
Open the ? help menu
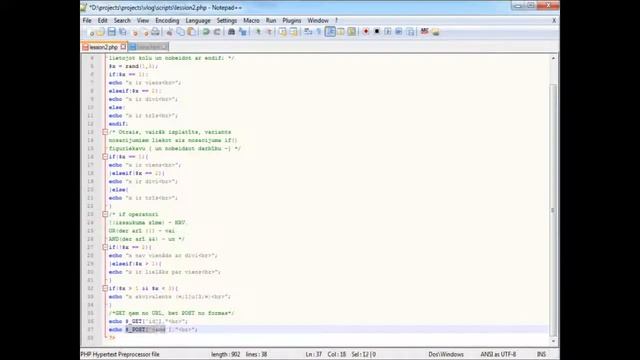click(336, 20)
